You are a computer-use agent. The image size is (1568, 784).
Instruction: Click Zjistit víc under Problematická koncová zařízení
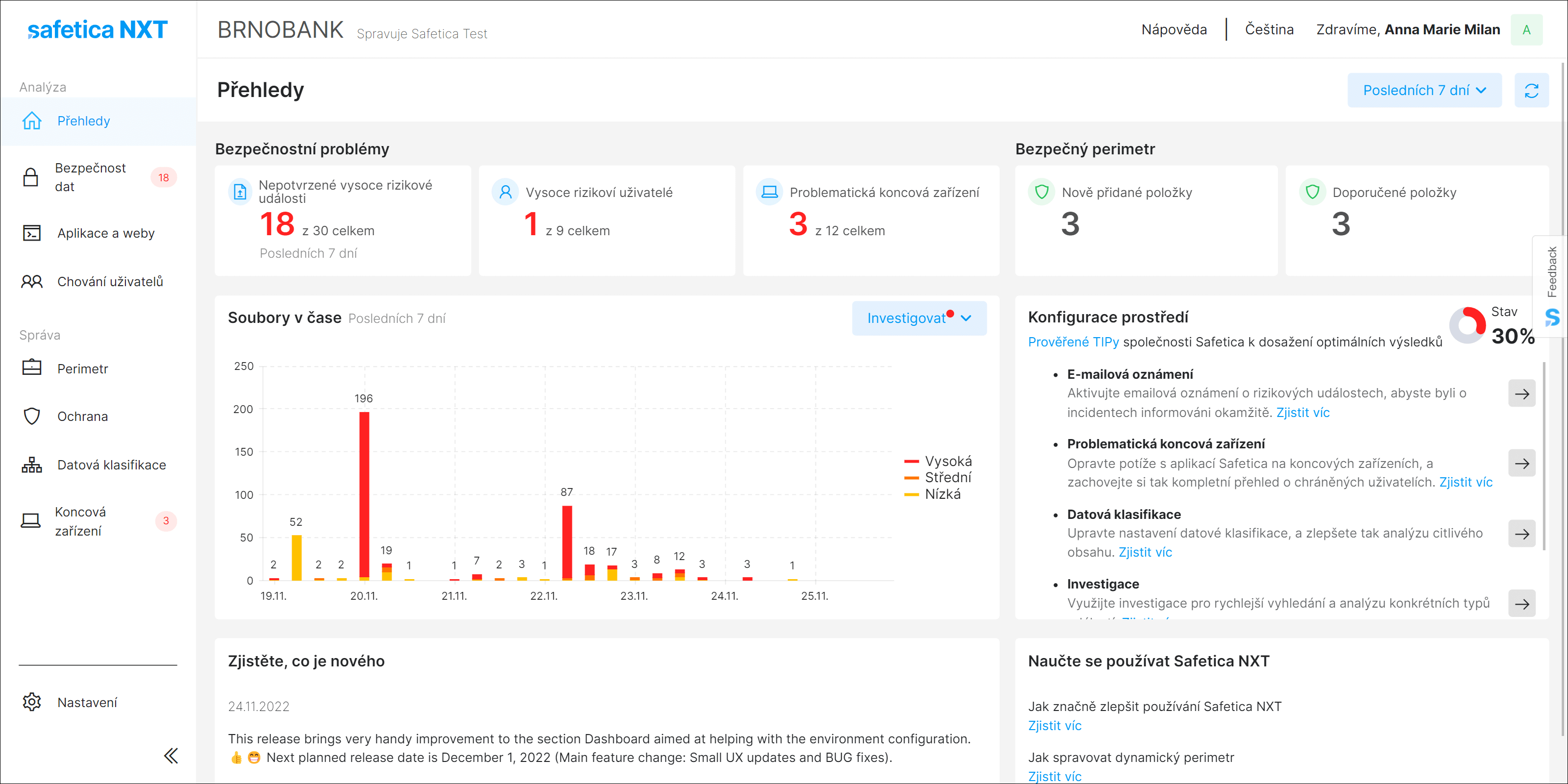(x=1466, y=482)
